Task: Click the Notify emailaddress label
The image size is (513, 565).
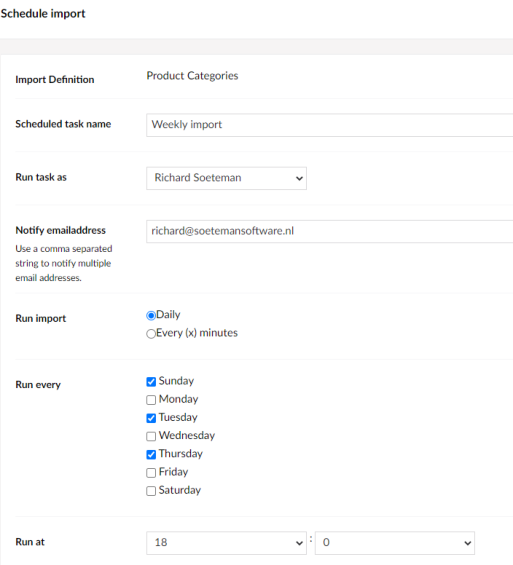Action: (x=61, y=230)
